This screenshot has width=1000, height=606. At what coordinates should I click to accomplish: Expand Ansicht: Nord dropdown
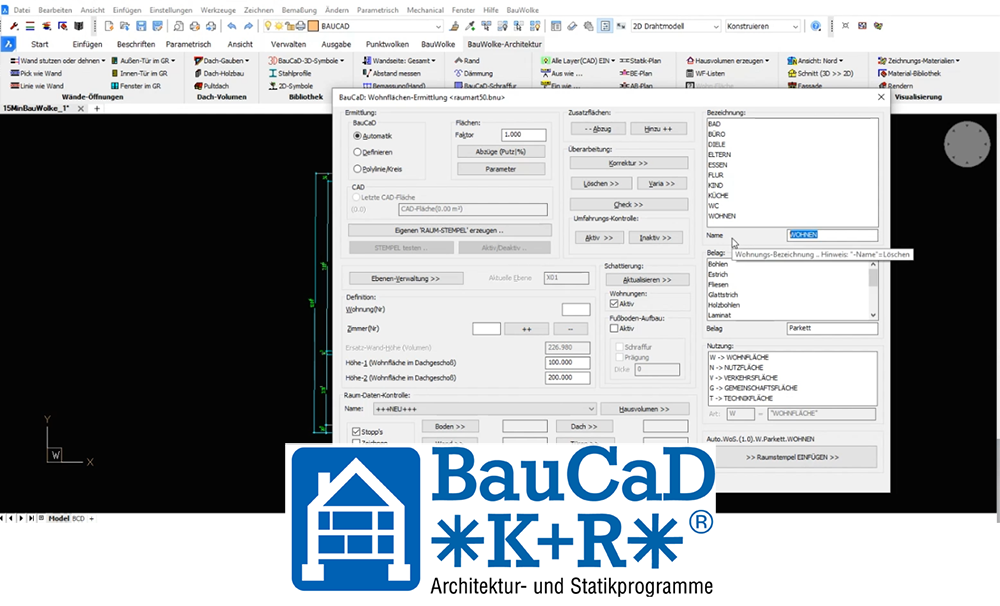[x=841, y=61]
